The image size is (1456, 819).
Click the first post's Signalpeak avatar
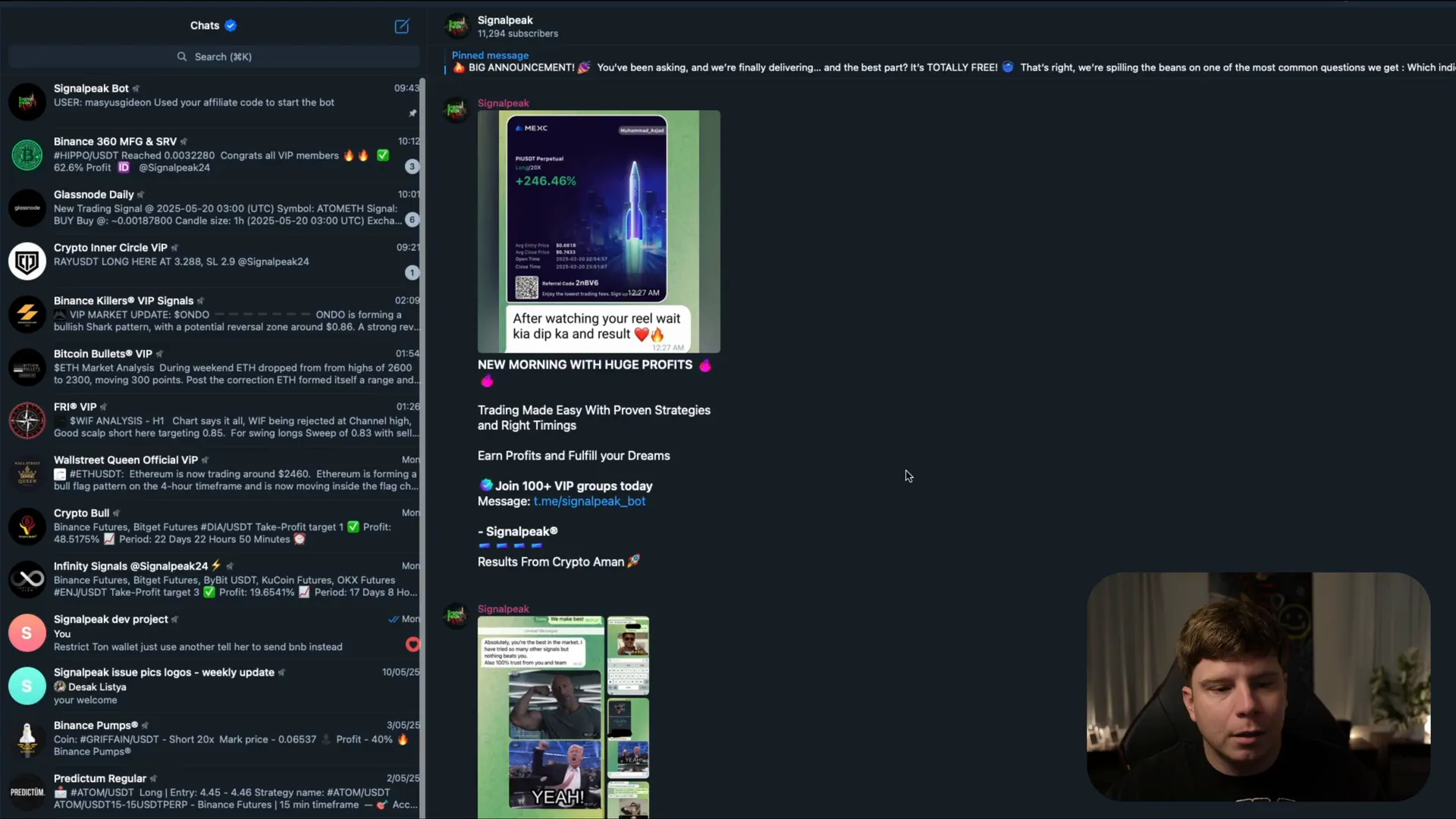click(x=457, y=110)
